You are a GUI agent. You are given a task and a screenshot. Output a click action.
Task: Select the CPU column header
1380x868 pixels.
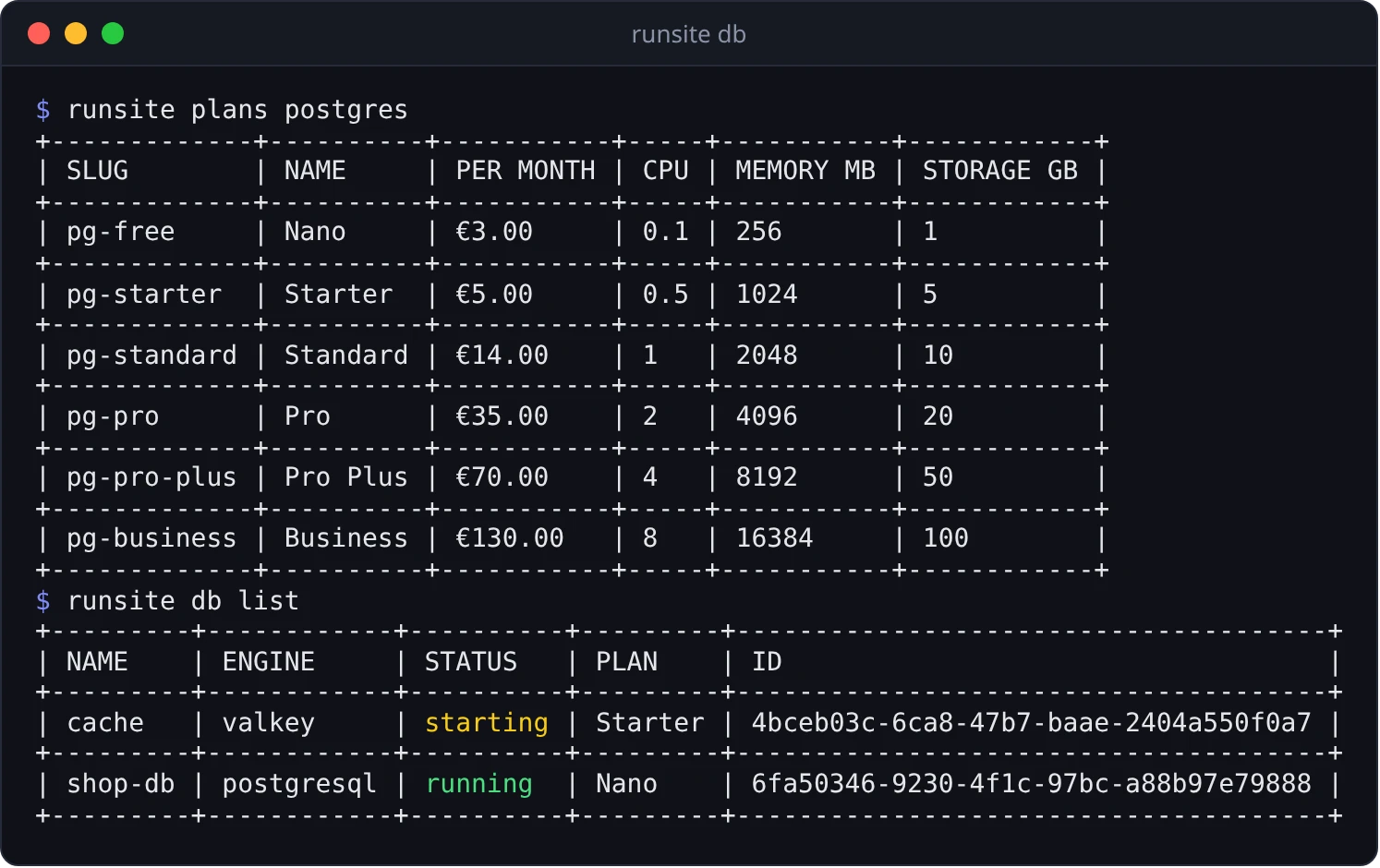pyautogui.click(x=666, y=171)
